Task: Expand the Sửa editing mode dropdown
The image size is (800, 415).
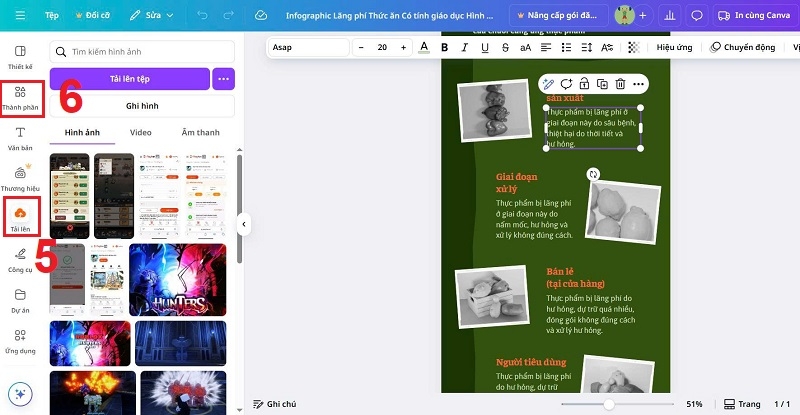Action: point(152,15)
